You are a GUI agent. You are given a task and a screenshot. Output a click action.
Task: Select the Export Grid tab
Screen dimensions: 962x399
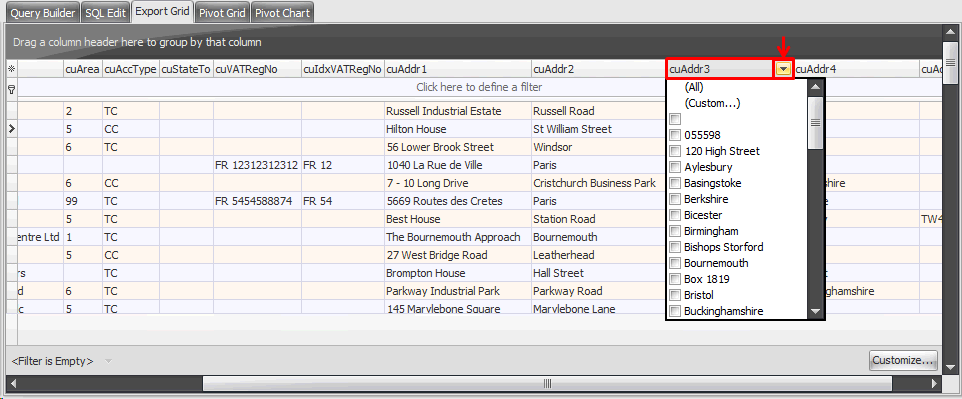[x=163, y=12]
